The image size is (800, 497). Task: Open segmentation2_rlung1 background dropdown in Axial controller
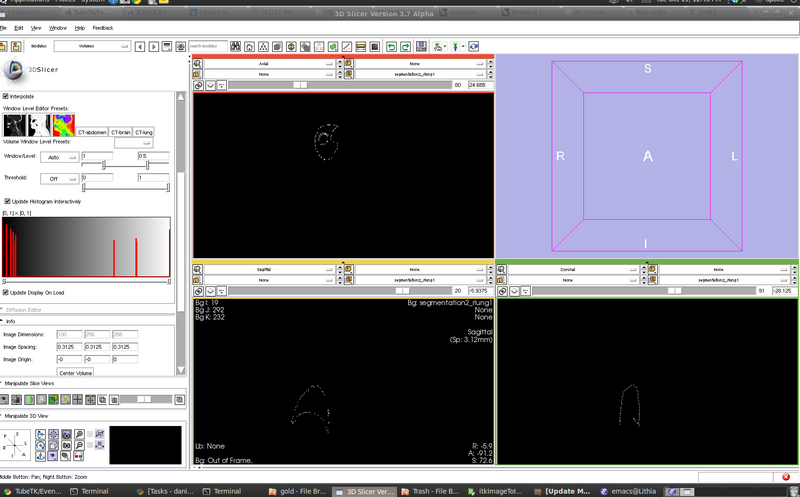pos(419,74)
